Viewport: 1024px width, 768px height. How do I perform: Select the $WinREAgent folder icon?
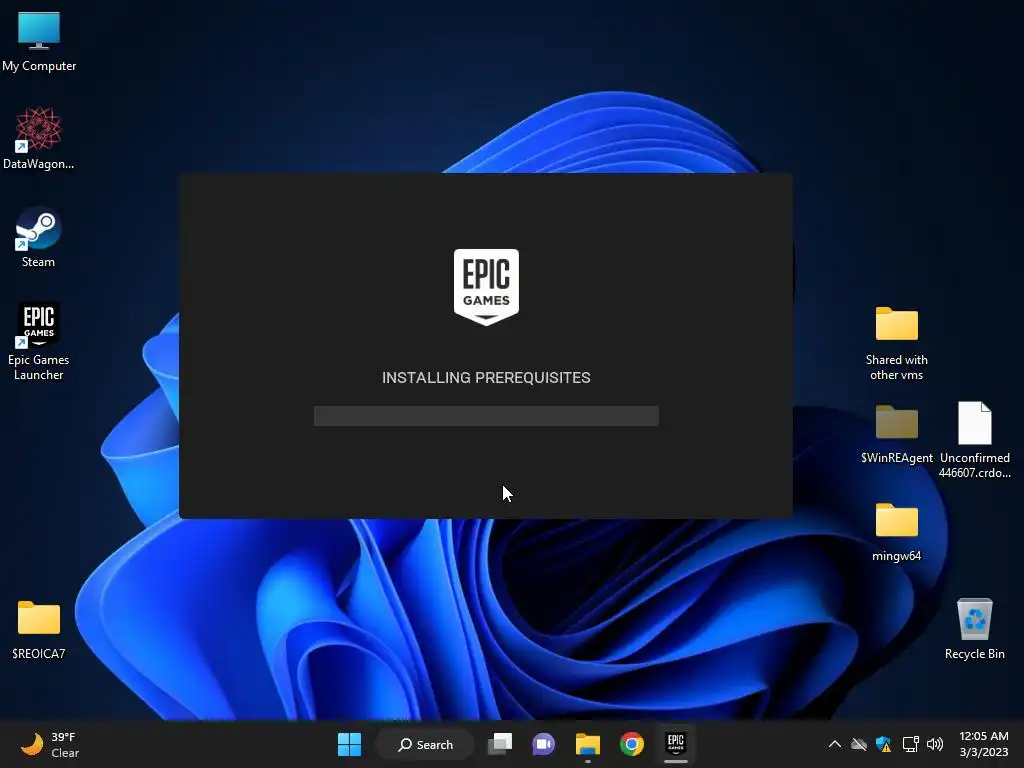(896, 434)
